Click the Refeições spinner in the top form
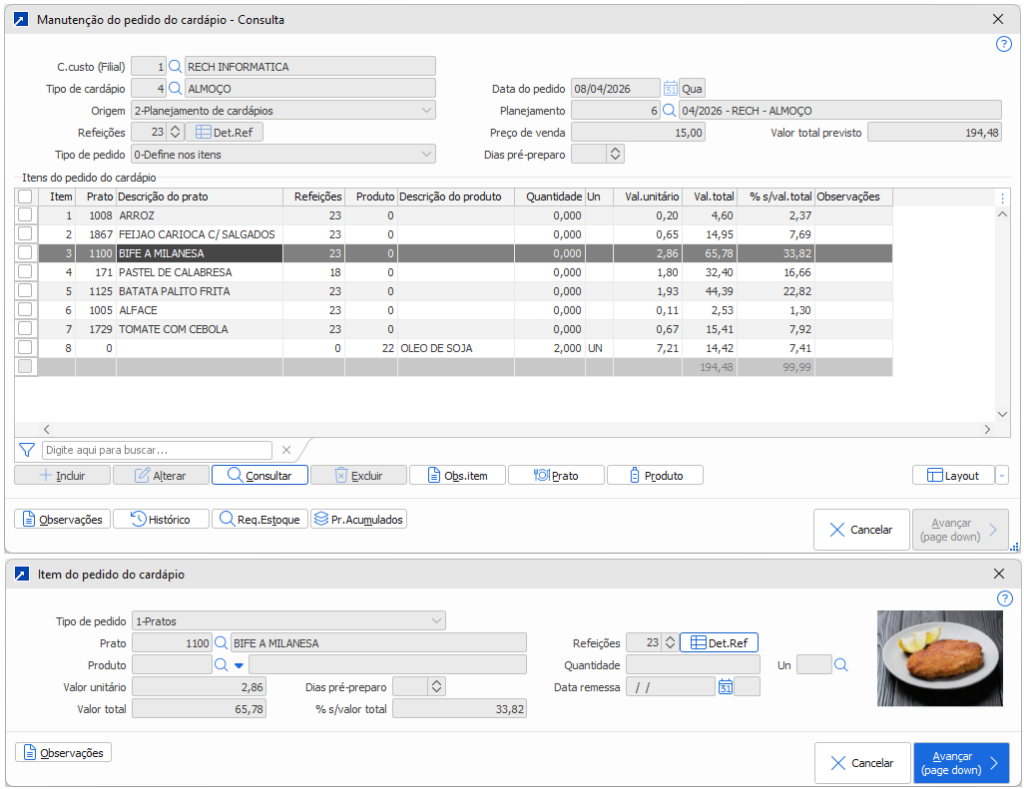This screenshot has height=789, width=1024. tap(175, 132)
